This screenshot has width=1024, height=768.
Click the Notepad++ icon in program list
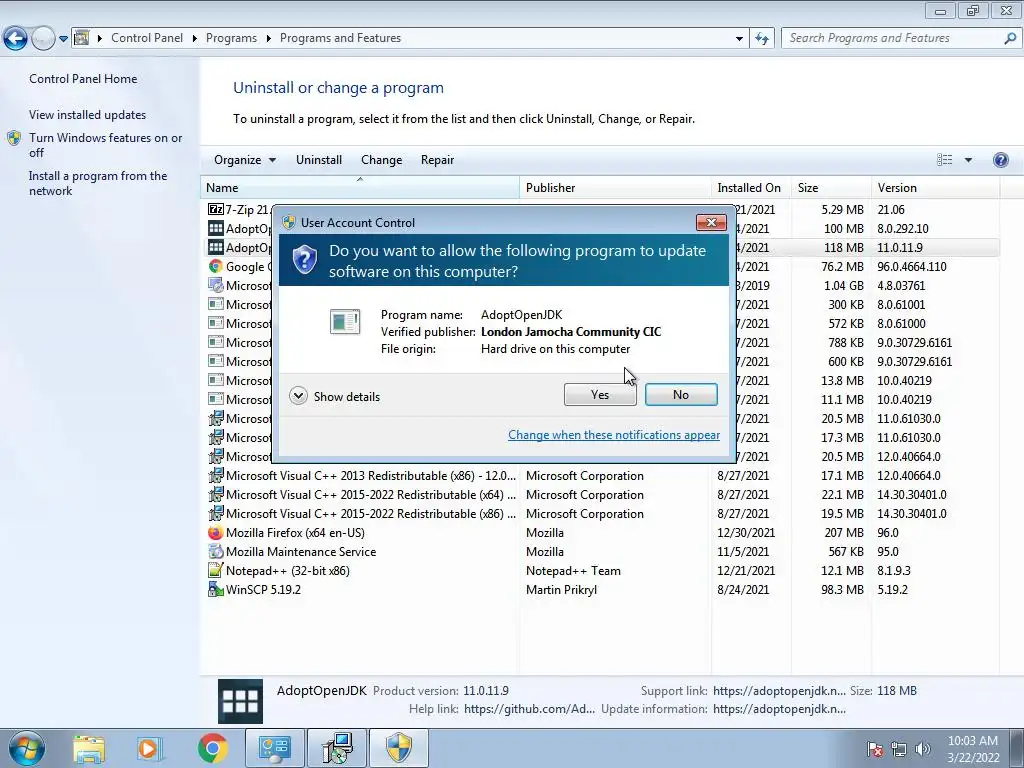point(216,571)
